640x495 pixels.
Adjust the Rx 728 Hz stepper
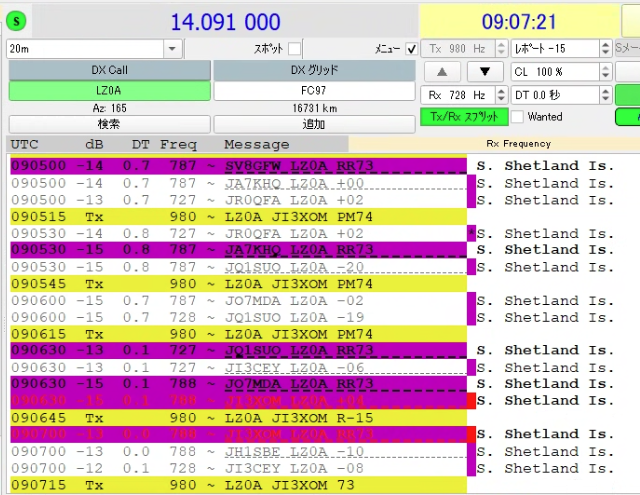(501, 95)
